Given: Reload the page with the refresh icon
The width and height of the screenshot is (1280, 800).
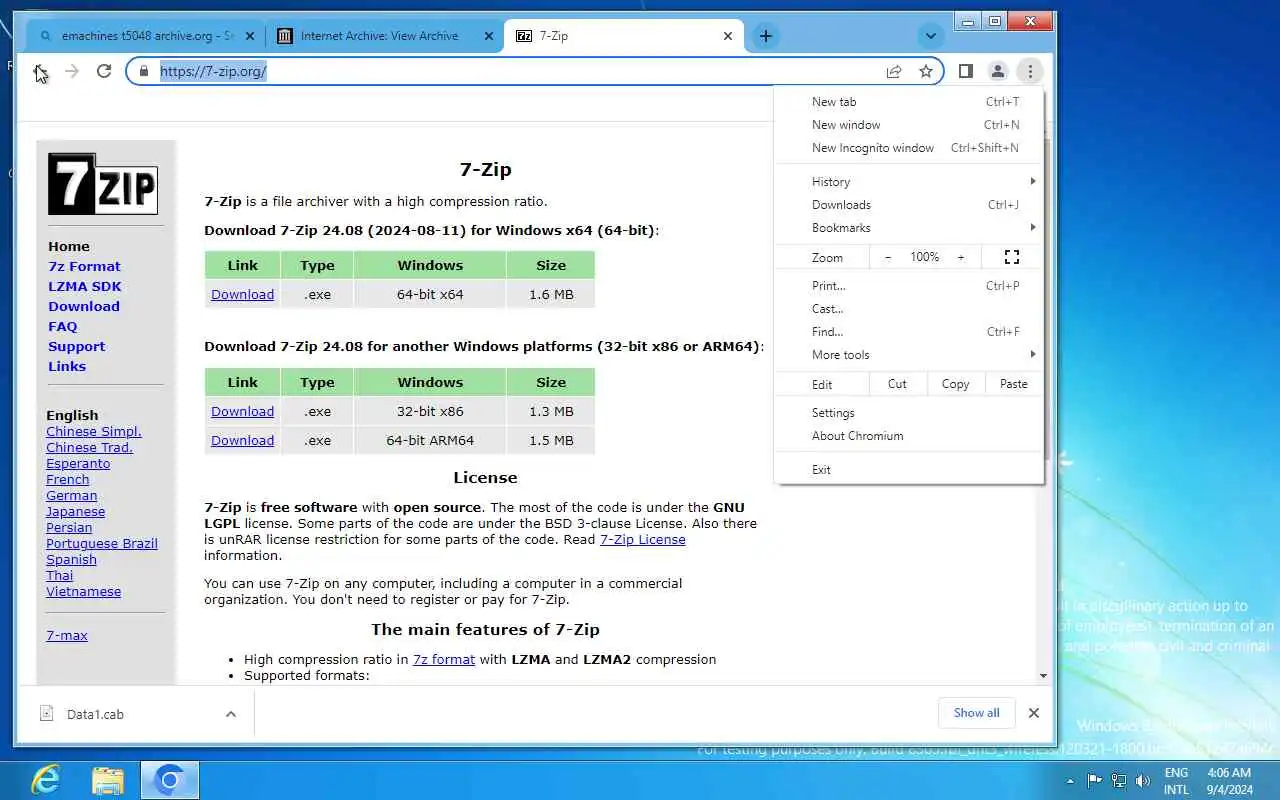Looking at the screenshot, I should pos(104,71).
